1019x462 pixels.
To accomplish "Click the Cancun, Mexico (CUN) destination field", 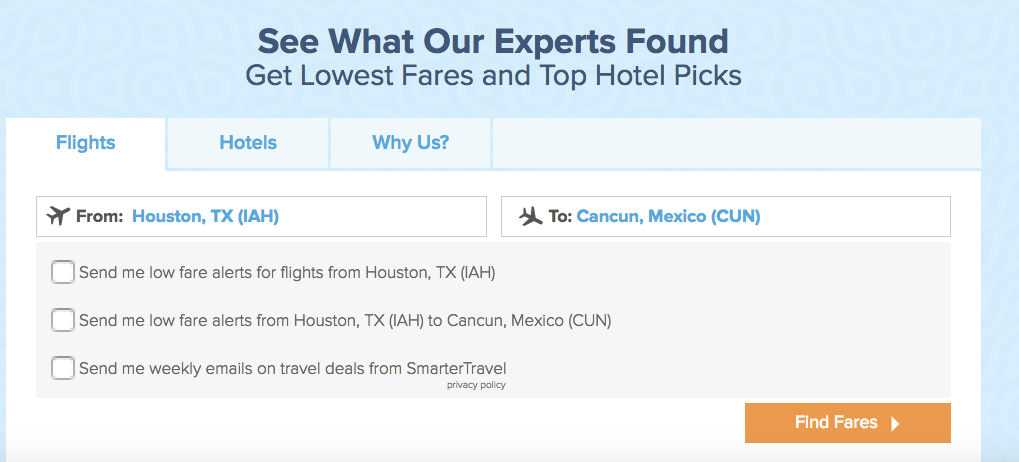I will [x=668, y=216].
